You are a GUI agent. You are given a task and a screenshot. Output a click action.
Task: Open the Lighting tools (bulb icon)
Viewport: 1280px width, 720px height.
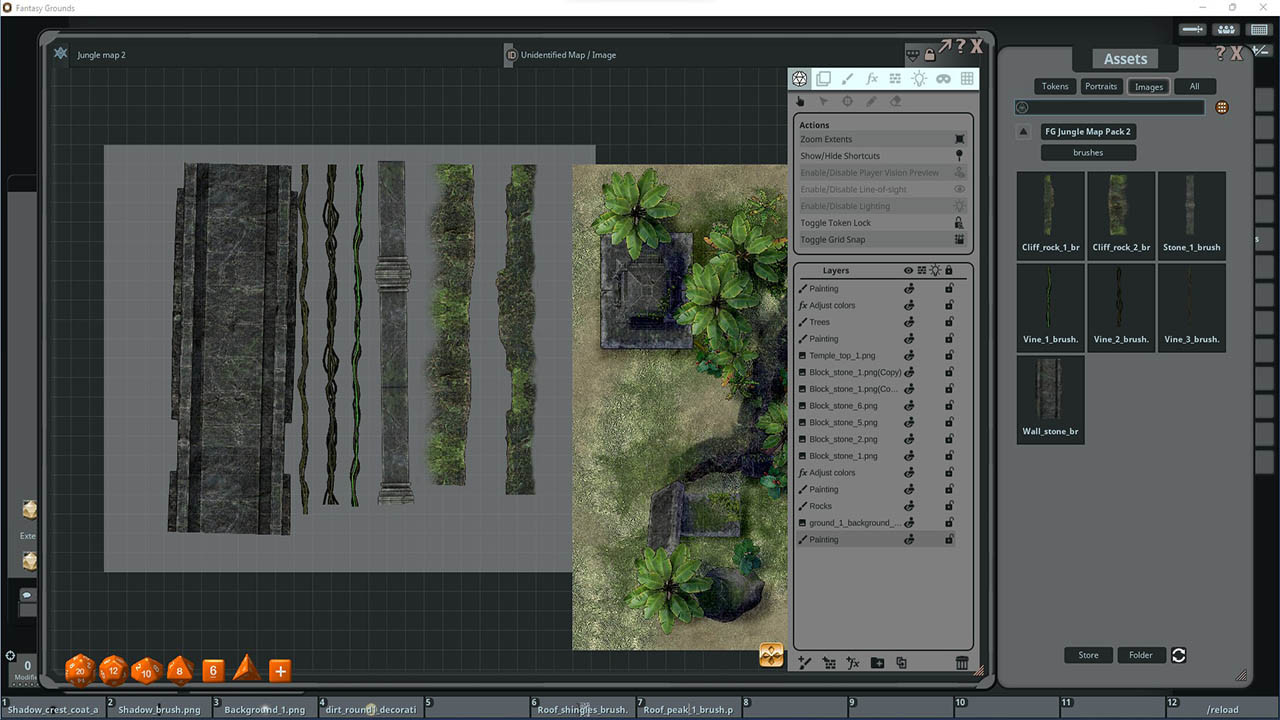[x=918, y=78]
